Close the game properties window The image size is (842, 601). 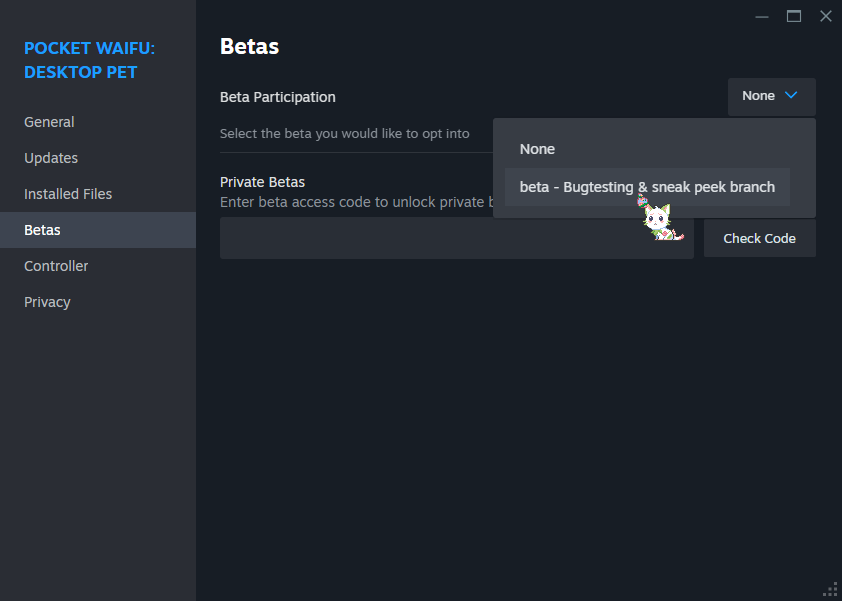825,16
